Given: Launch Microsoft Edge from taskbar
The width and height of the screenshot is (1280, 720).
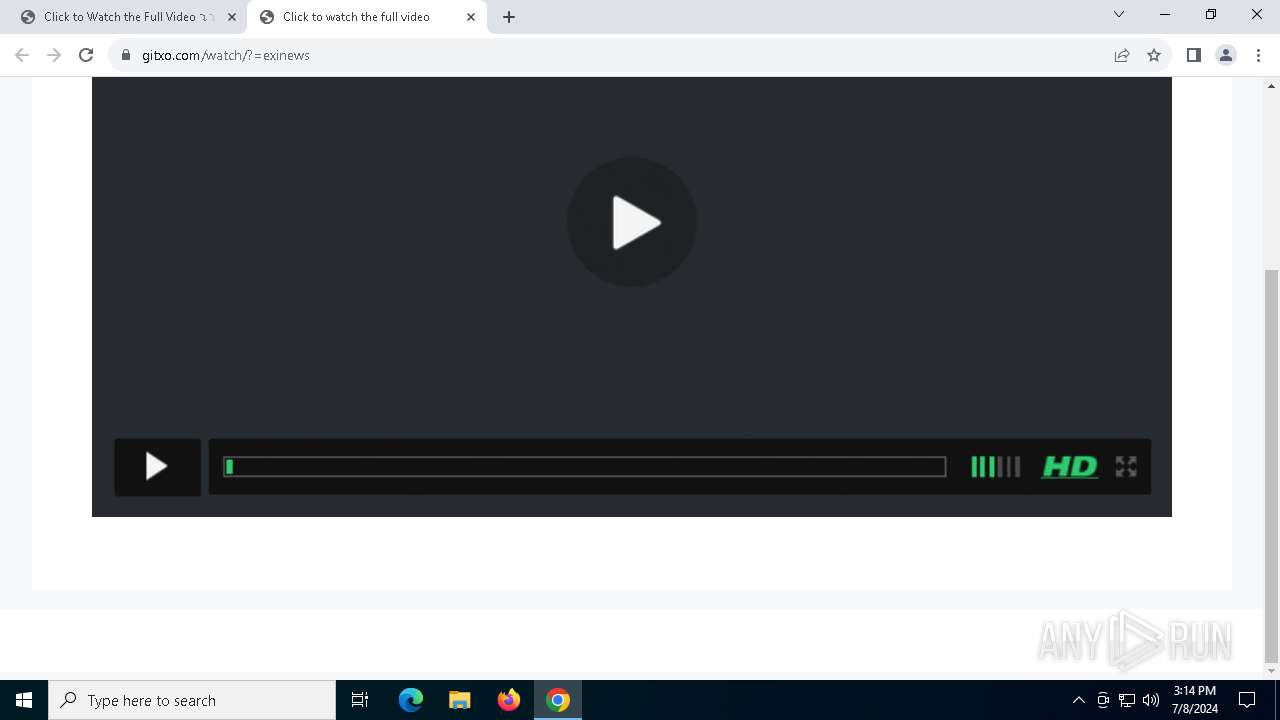Looking at the screenshot, I should pos(411,700).
